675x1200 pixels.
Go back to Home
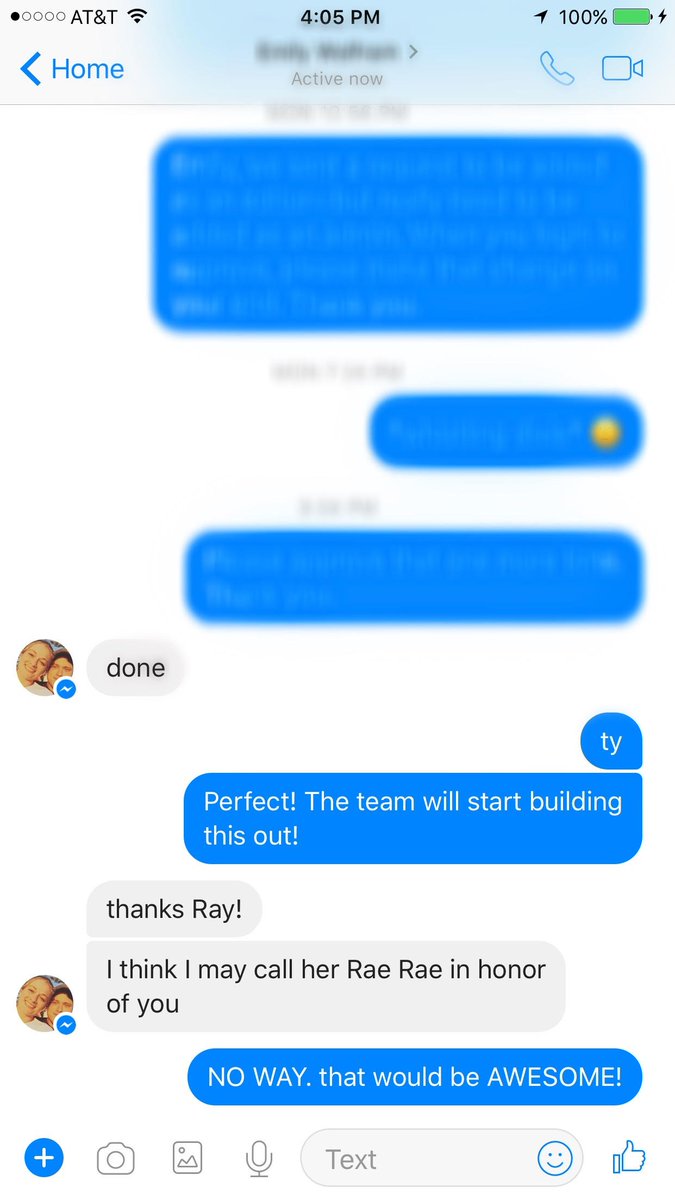pos(72,69)
